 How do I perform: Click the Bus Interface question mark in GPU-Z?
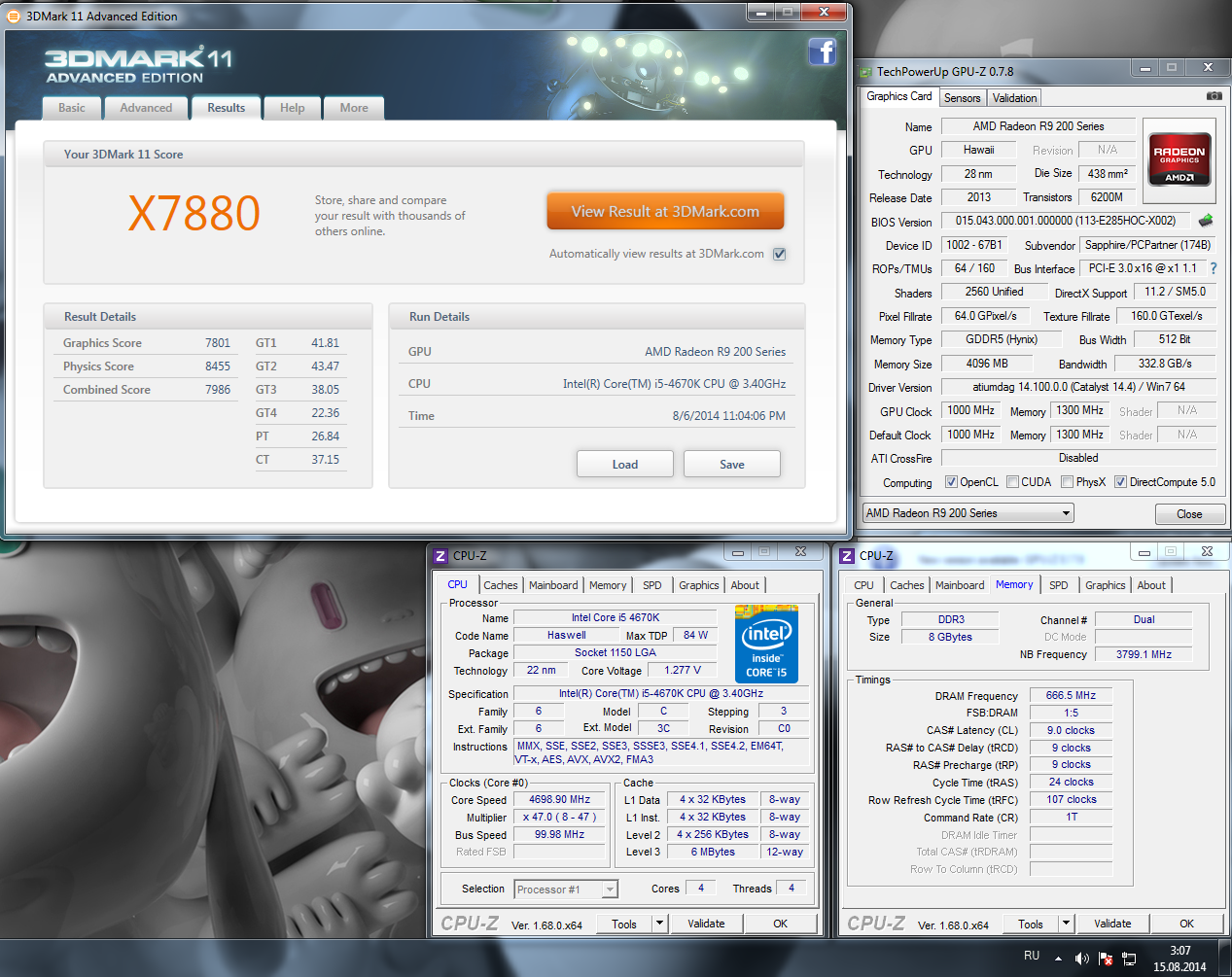(1214, 268)
